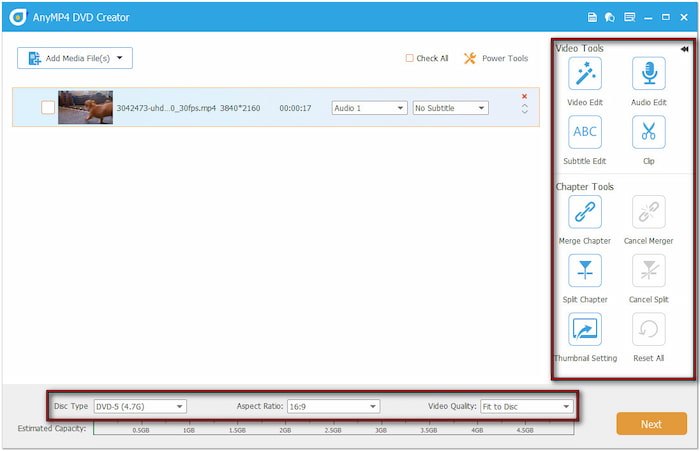
Task: Expand the Add Media File(s) dropdown arrow
Action: coord(120,58)
